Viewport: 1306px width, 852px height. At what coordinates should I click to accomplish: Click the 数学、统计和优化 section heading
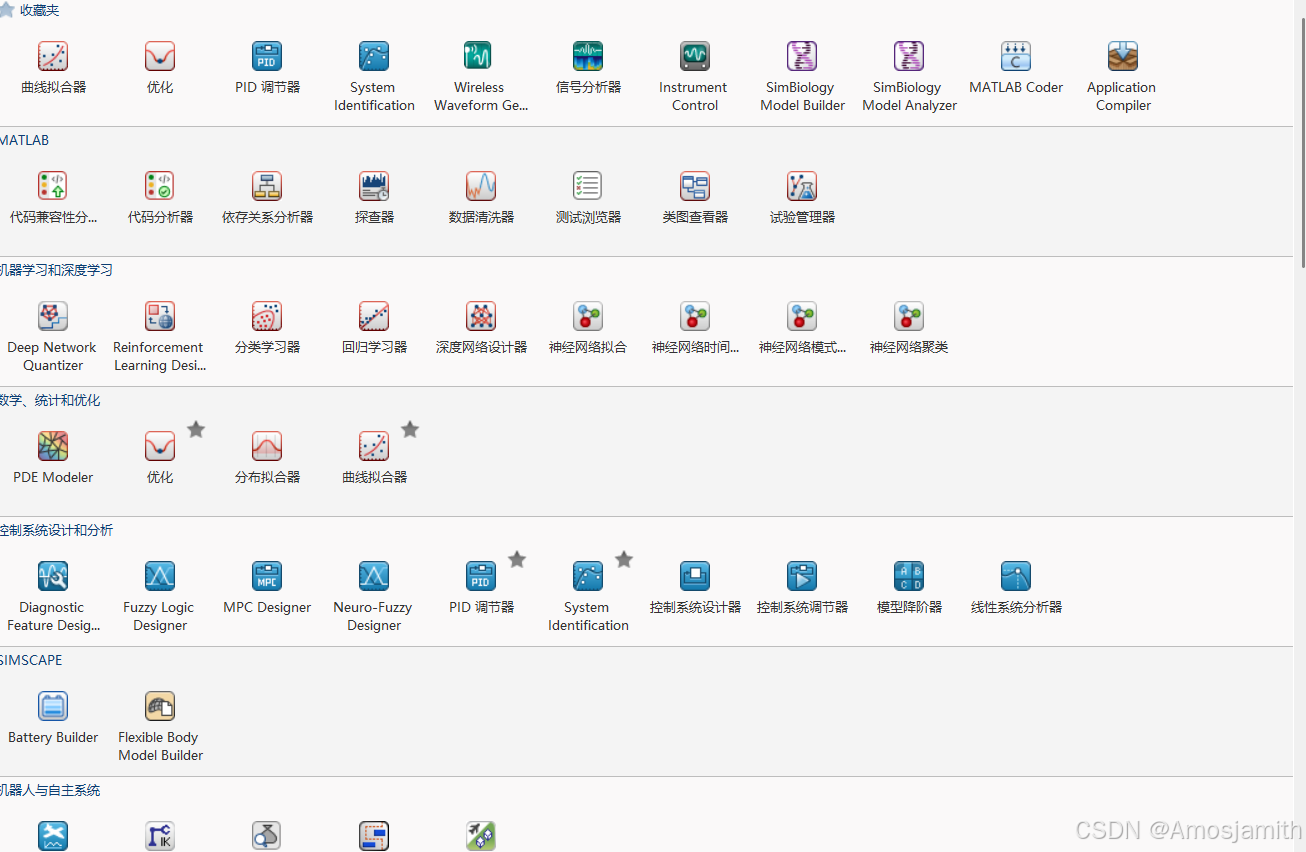pos(50,400)
